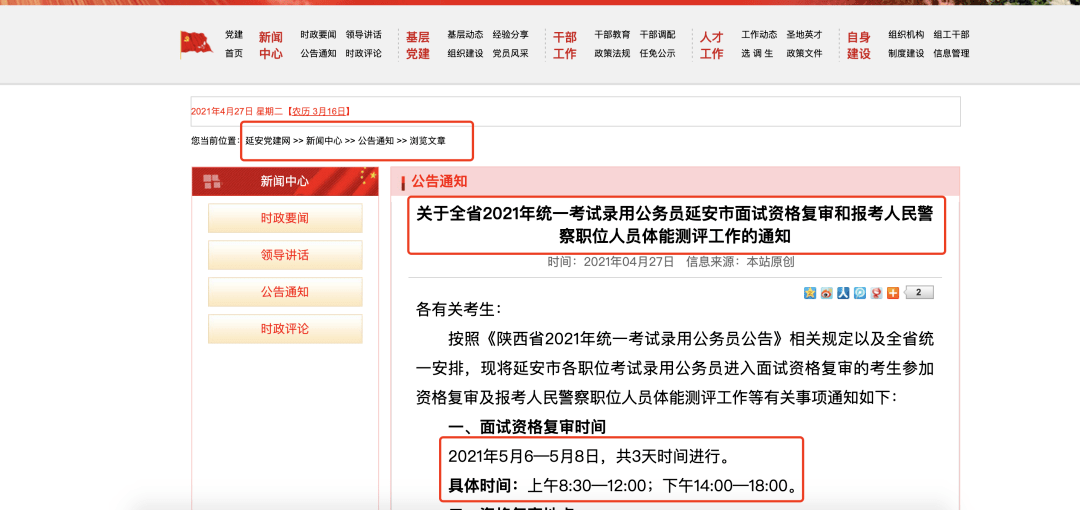The image size is (1080, 510).
Task: Open 工作动态 link
Action: (x=759, y=34)
